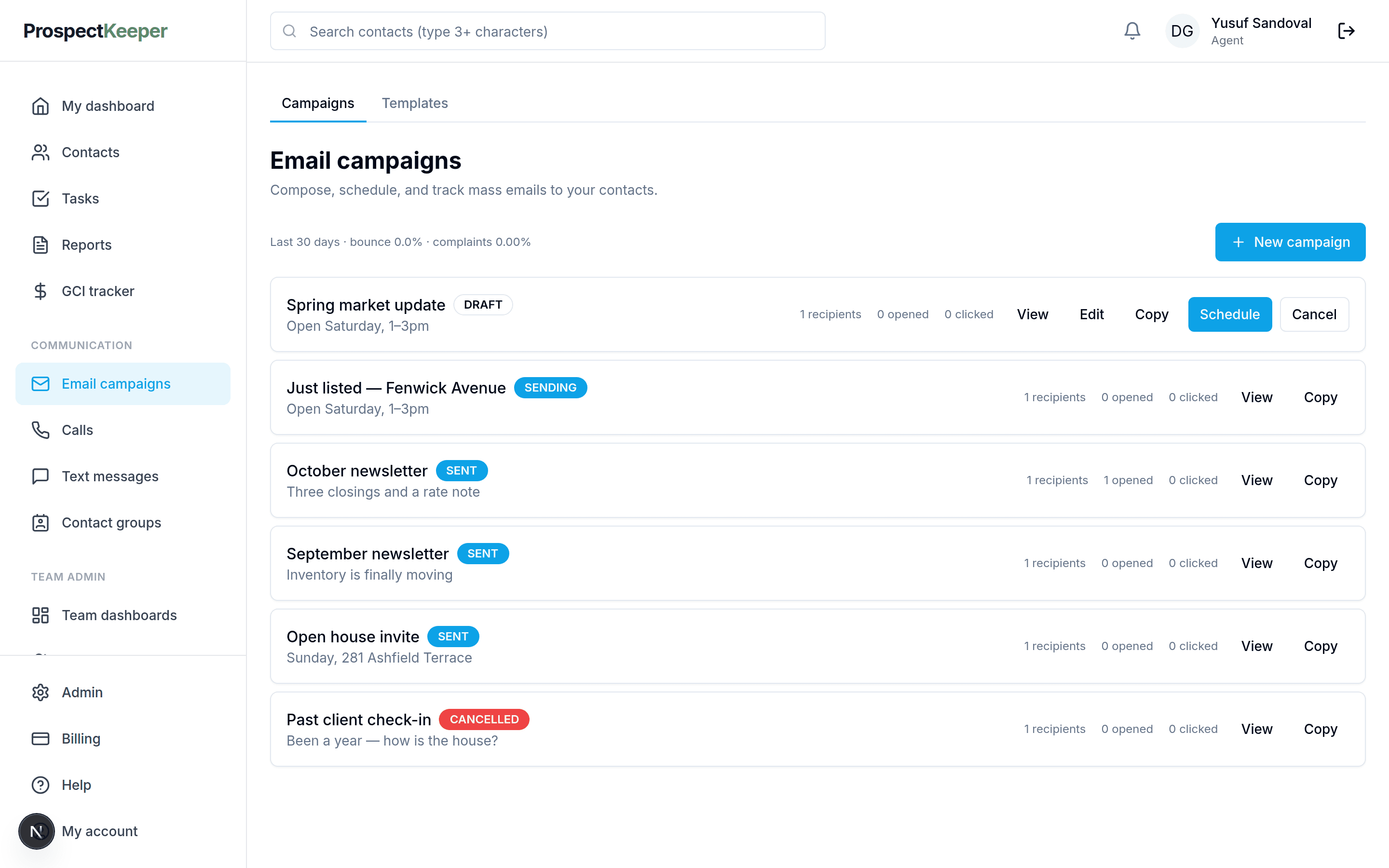Switch to the Templates tab
Image resolution: width=1389 pixels, height=868 pixels.
click(415, 103)
